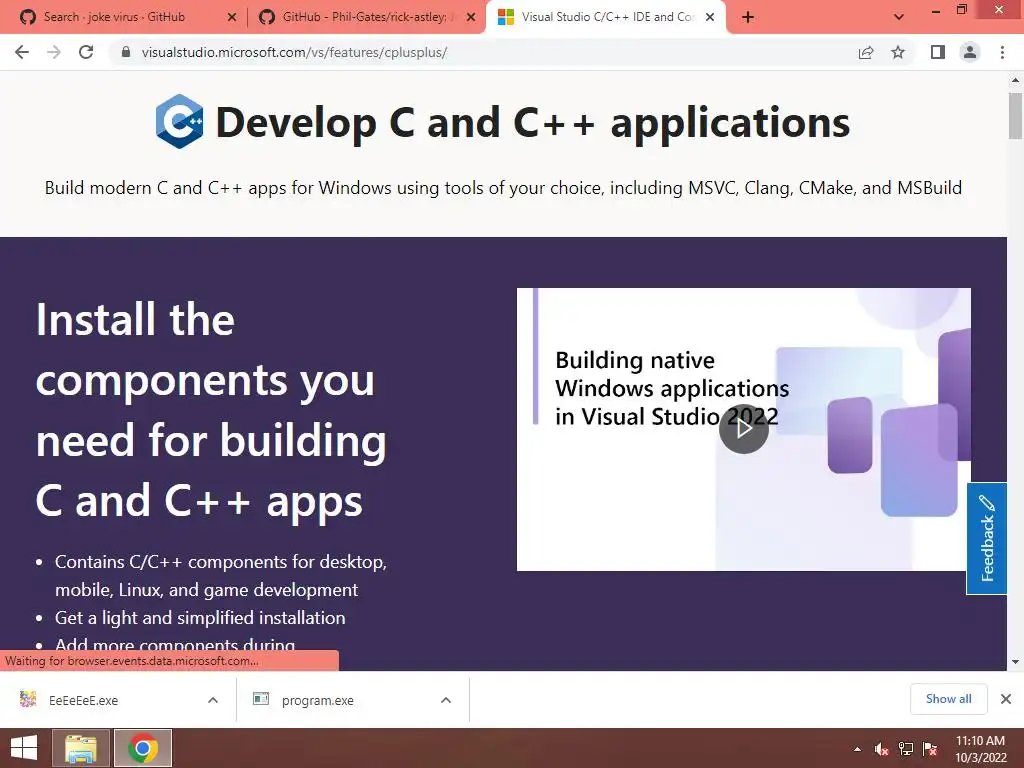Viewport: 1024px width, 768px height.
Task: Click Show all downloads
Action: click(x=948, y=699)
